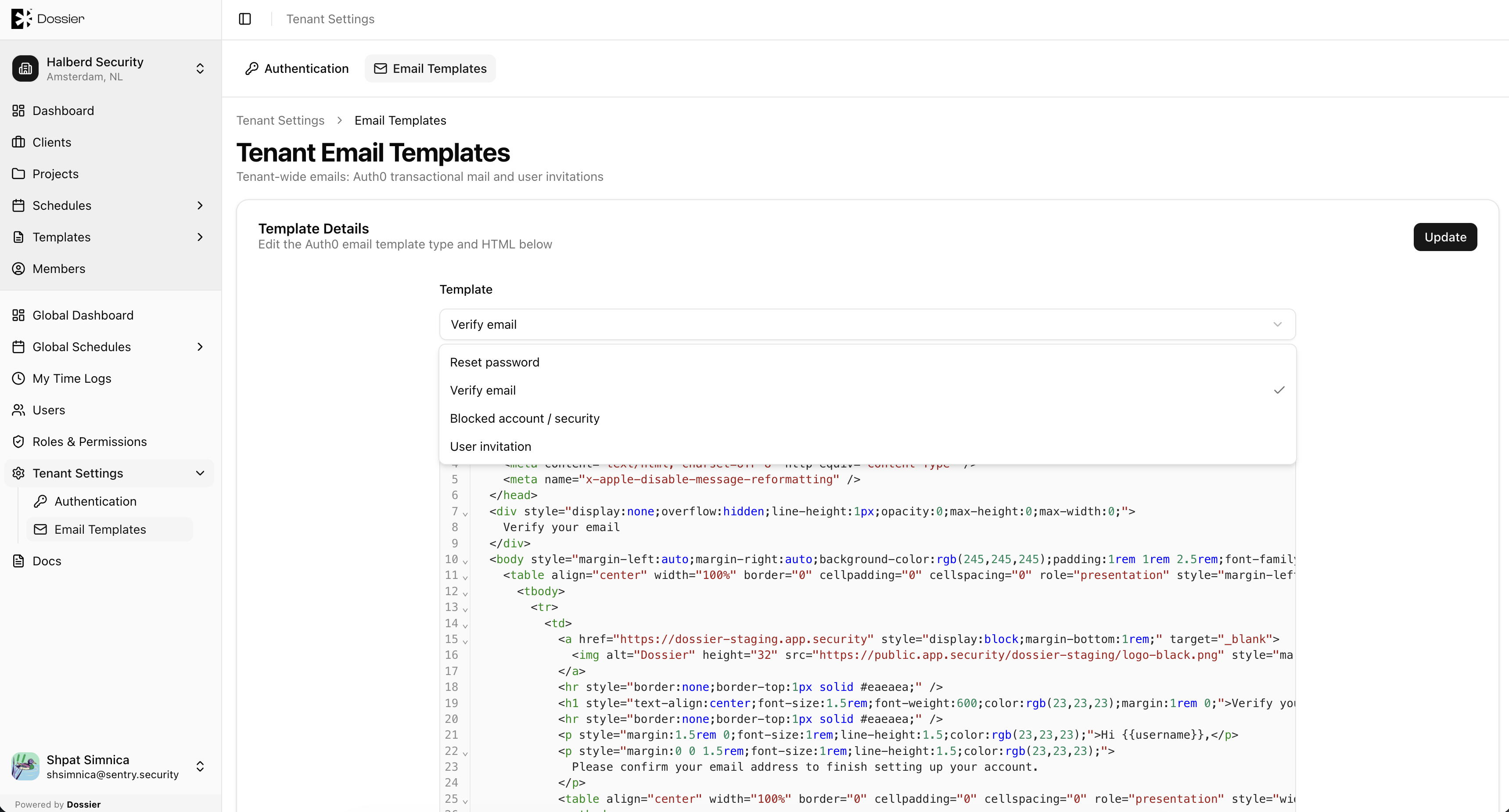Screen dimensions: 1509x812
Task: Open My Time Logs in sidebar
Action: pos(111,378)
